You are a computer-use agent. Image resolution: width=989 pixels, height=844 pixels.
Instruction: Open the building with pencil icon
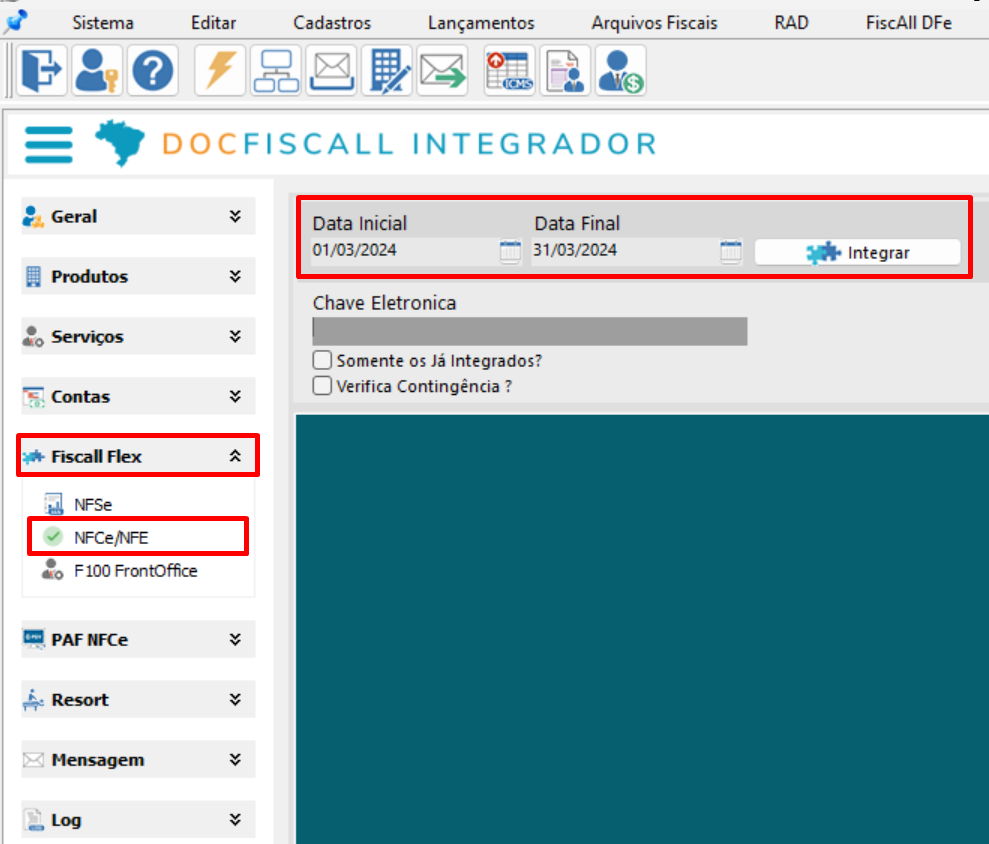387,70
